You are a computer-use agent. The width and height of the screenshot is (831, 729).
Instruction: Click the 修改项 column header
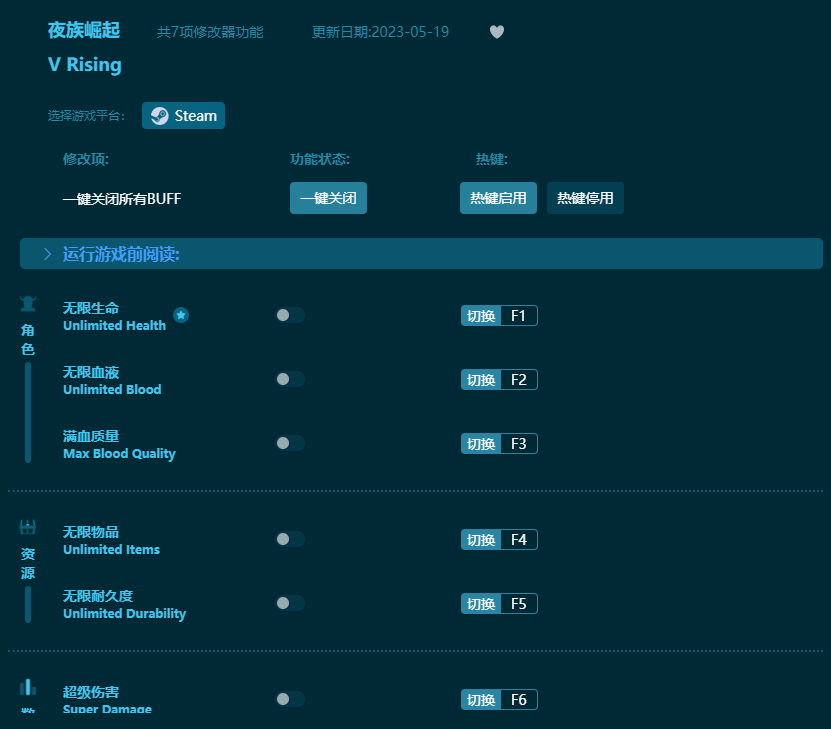pos(86,159)
